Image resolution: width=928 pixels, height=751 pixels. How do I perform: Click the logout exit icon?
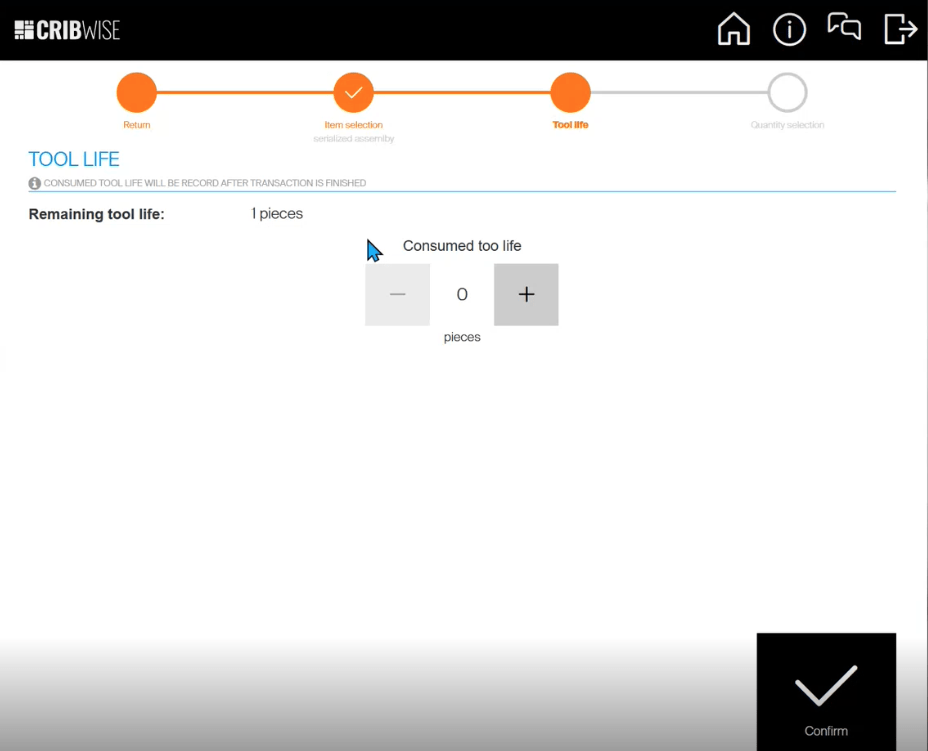pyautogui.click(x=900, y=30)
